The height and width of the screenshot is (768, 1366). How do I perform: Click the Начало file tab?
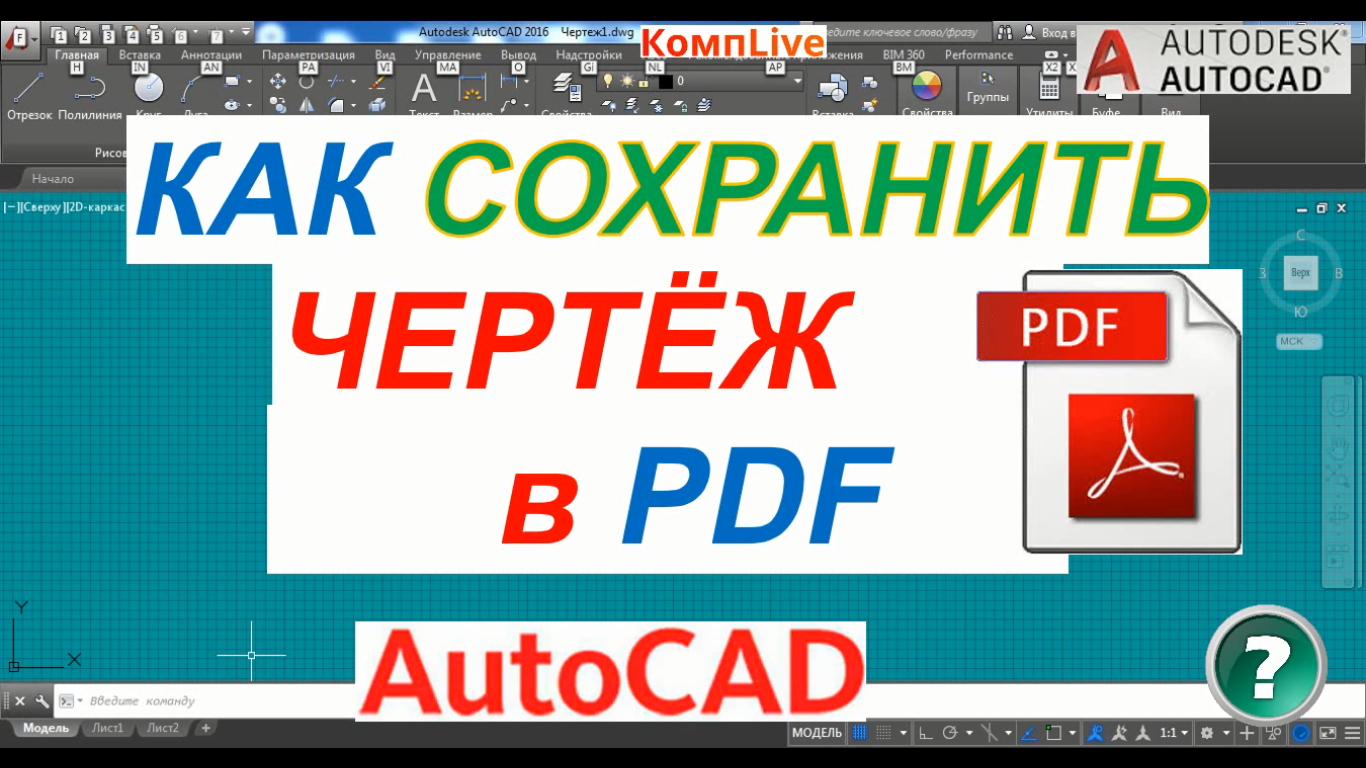(x=53, y=179)
